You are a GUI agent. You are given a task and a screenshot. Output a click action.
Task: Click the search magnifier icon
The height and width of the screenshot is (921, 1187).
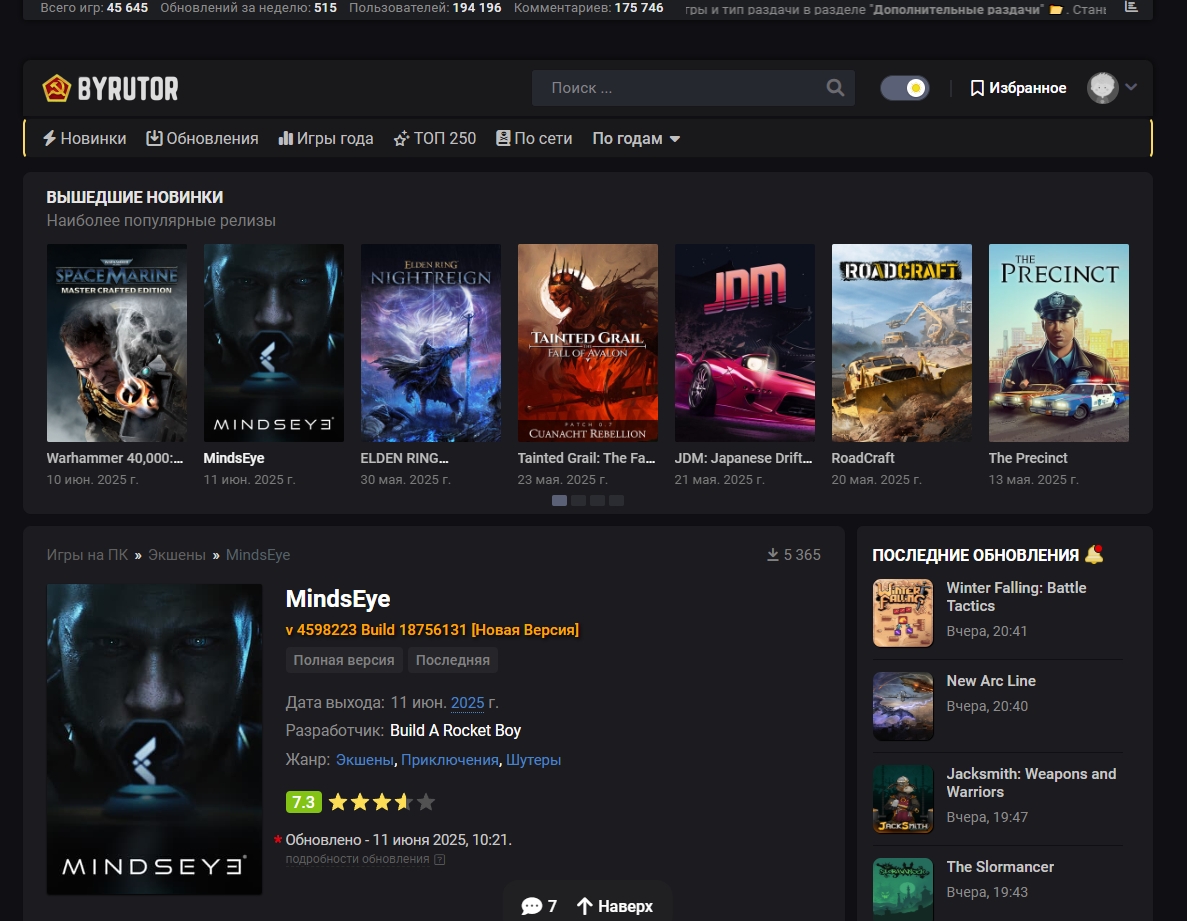[x=835, y=88]
